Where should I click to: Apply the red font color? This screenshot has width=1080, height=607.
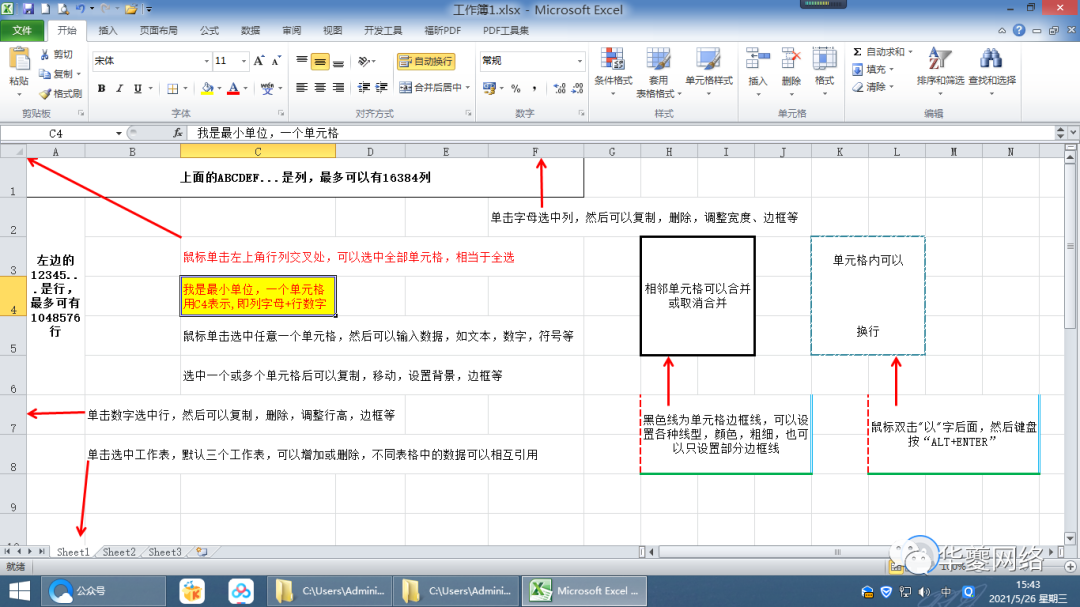coord(233,88)
